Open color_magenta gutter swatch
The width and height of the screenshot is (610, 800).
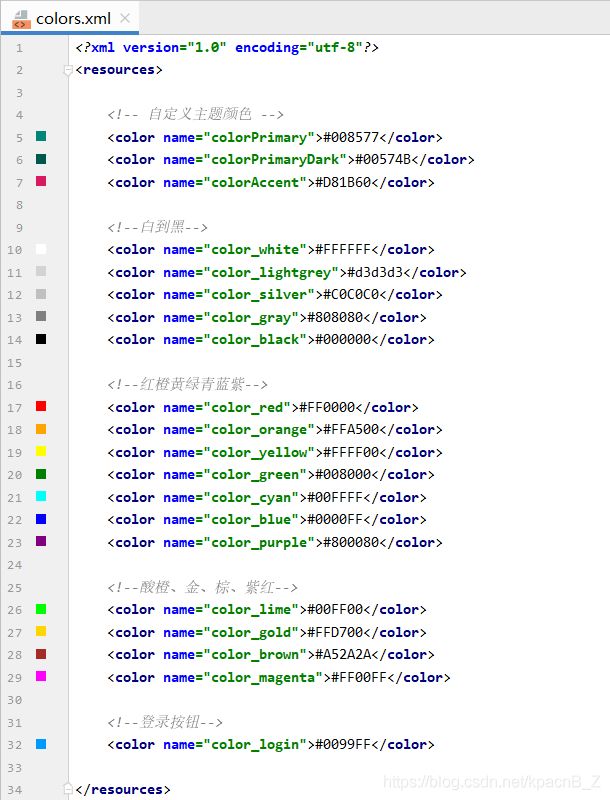click(41, 677)
